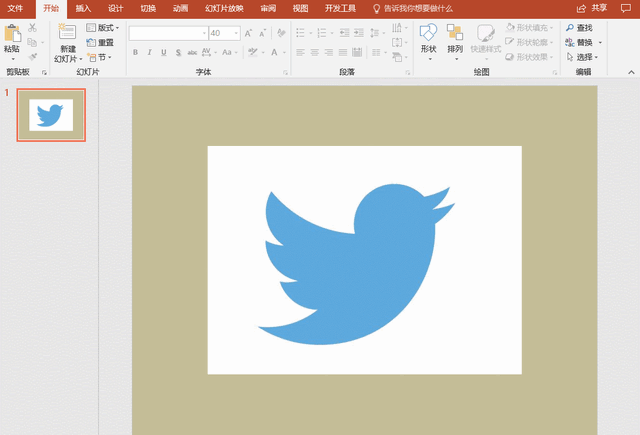The width and height of the screenshot is (640, 435).
Task: Justify text alignment
Action: coord(343,52)
